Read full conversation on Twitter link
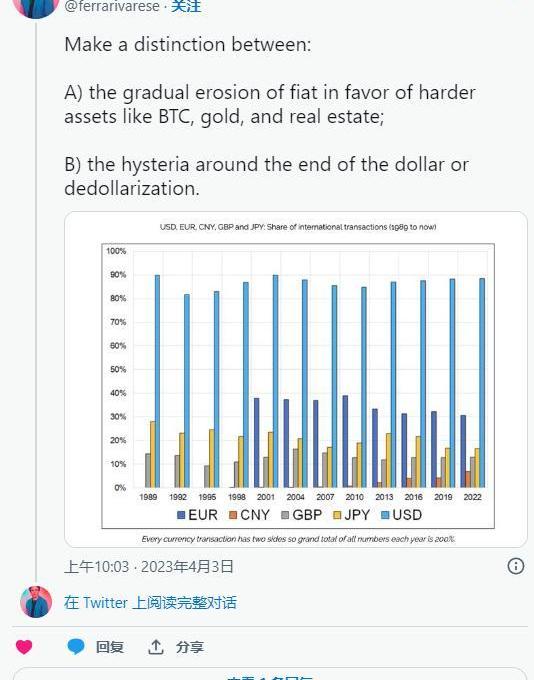Screen dimensions: 534x680 [150, 602]
